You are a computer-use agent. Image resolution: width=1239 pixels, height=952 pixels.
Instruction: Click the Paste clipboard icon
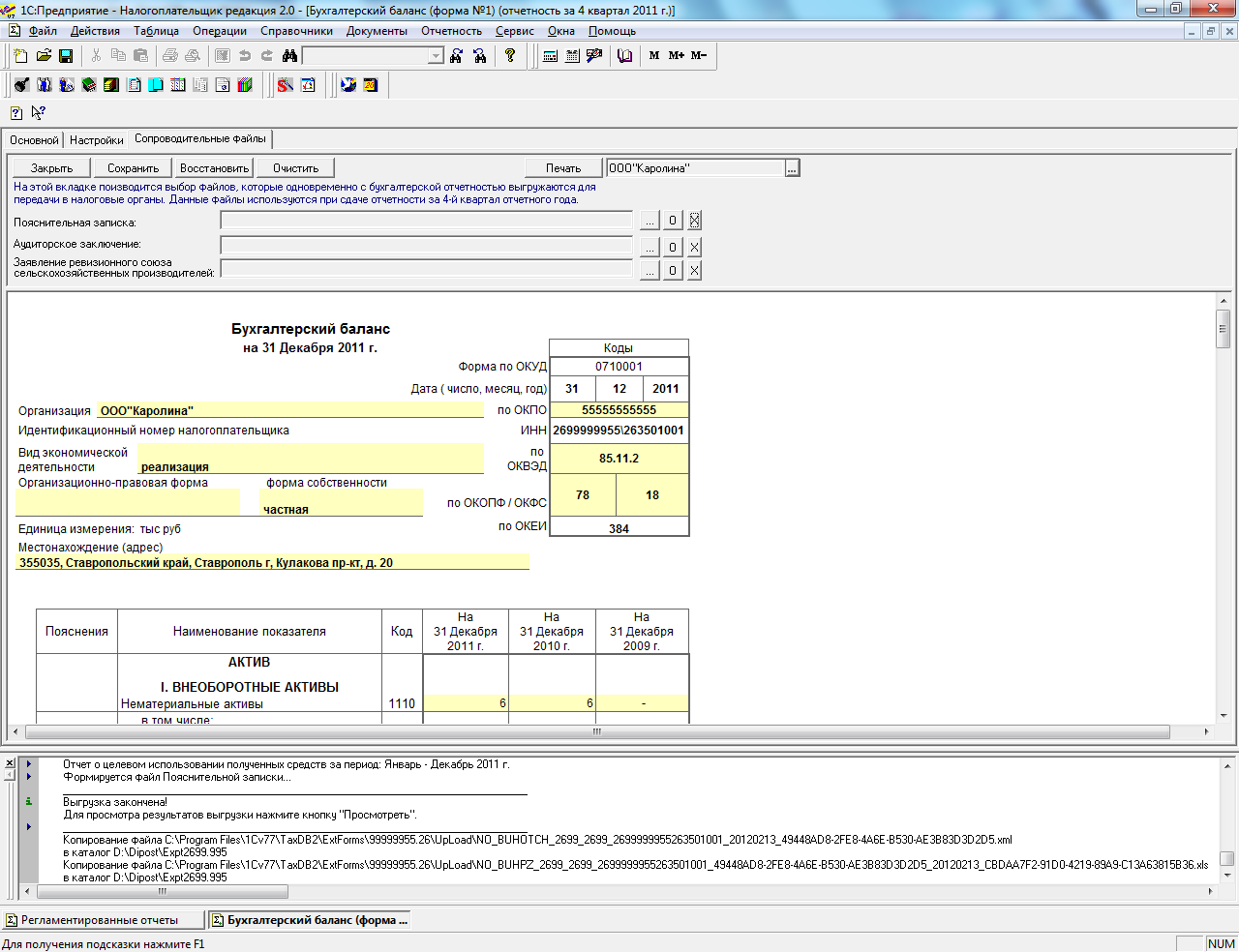click(140, 56)
